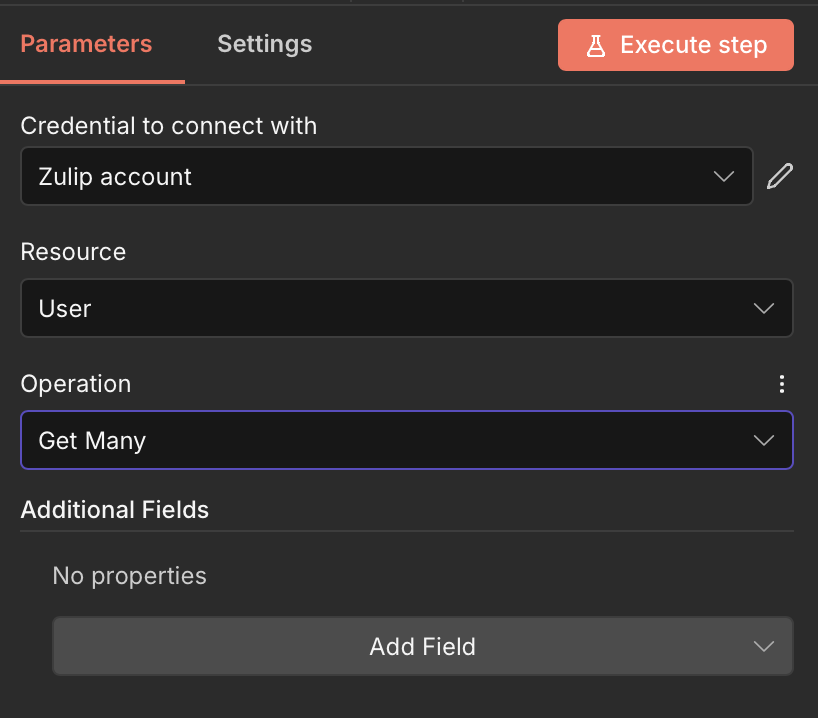Open the three-dot menu beside Operation
Image resolution: width=818 pixels, height=718 pixels.
point(781,384)
